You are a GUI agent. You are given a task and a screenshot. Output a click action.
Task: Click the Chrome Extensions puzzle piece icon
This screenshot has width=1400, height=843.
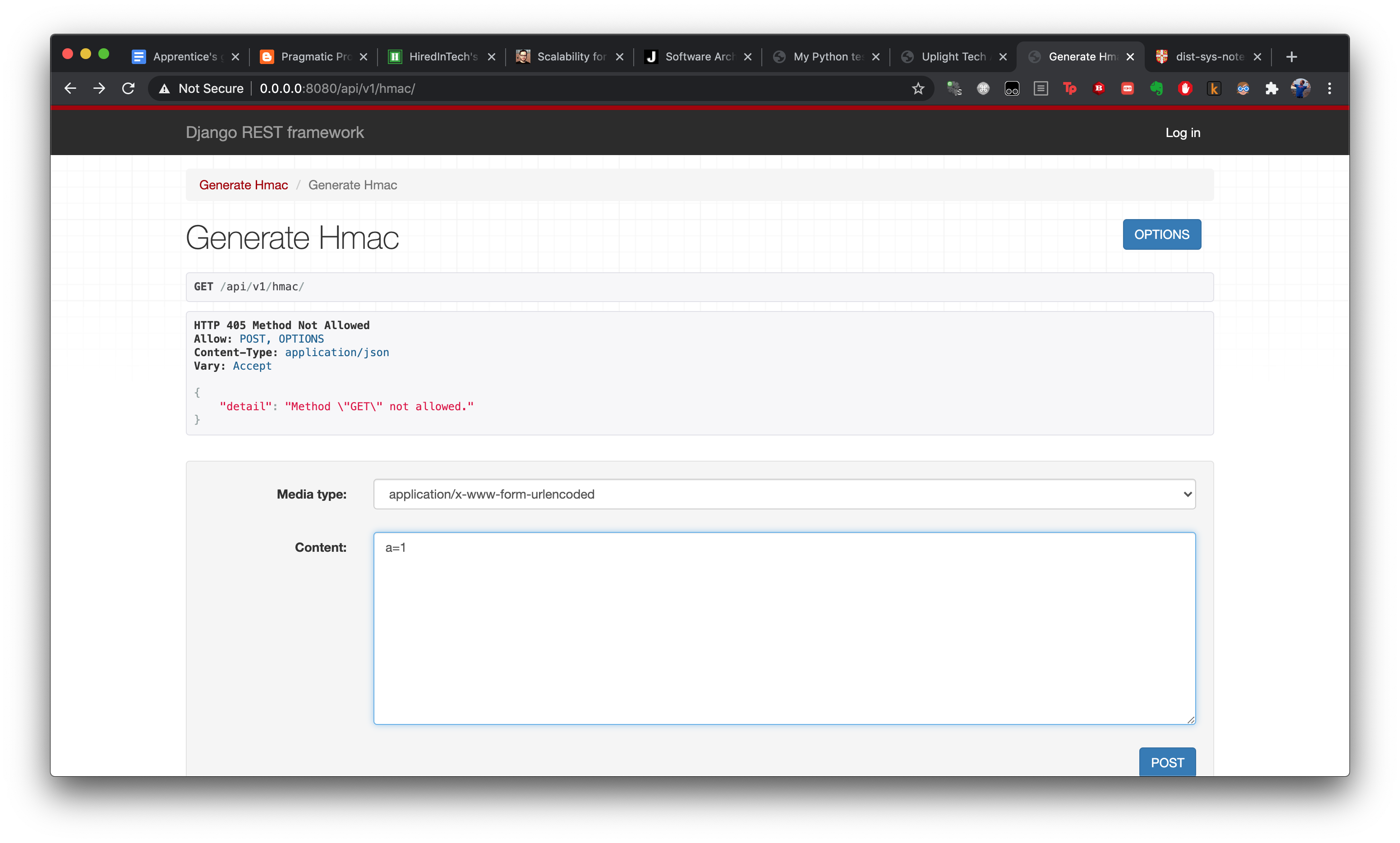click(x=1271, y=89)
